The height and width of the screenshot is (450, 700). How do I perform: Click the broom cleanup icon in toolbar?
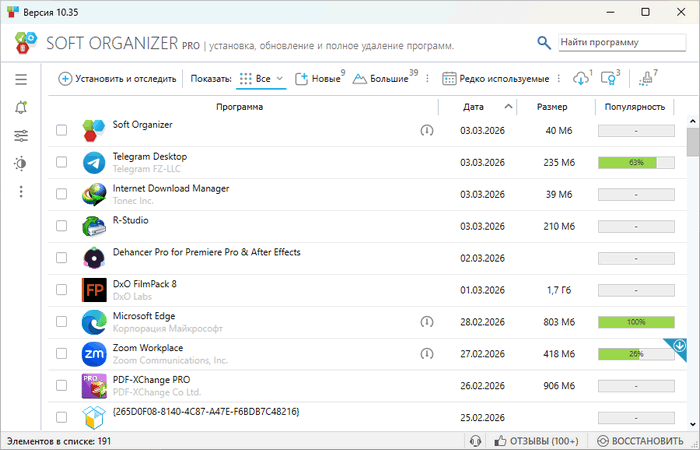pyautogui.click(x=644, y=79)
